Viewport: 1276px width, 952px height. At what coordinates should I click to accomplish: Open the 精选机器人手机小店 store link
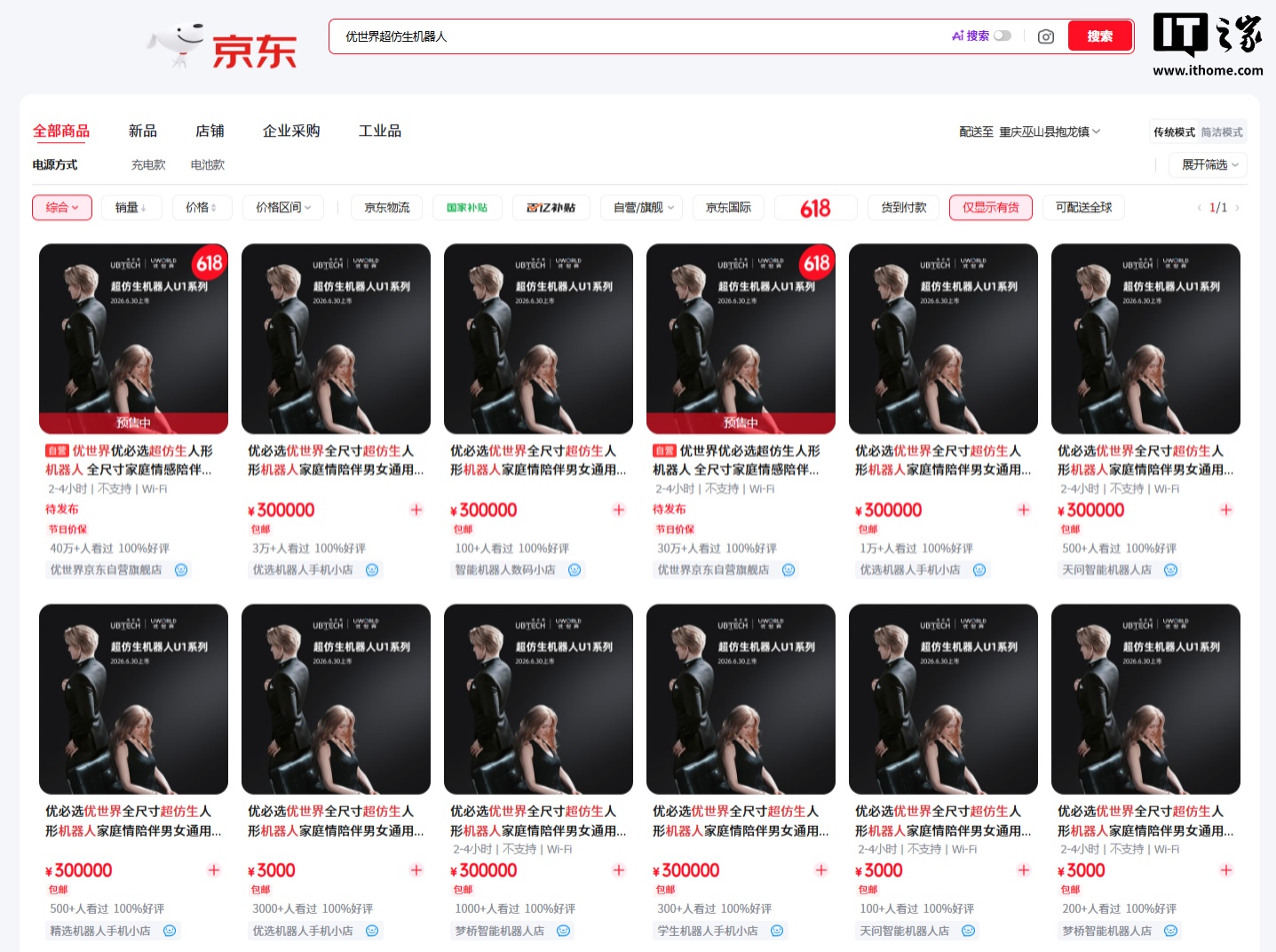tap(100, 931)
